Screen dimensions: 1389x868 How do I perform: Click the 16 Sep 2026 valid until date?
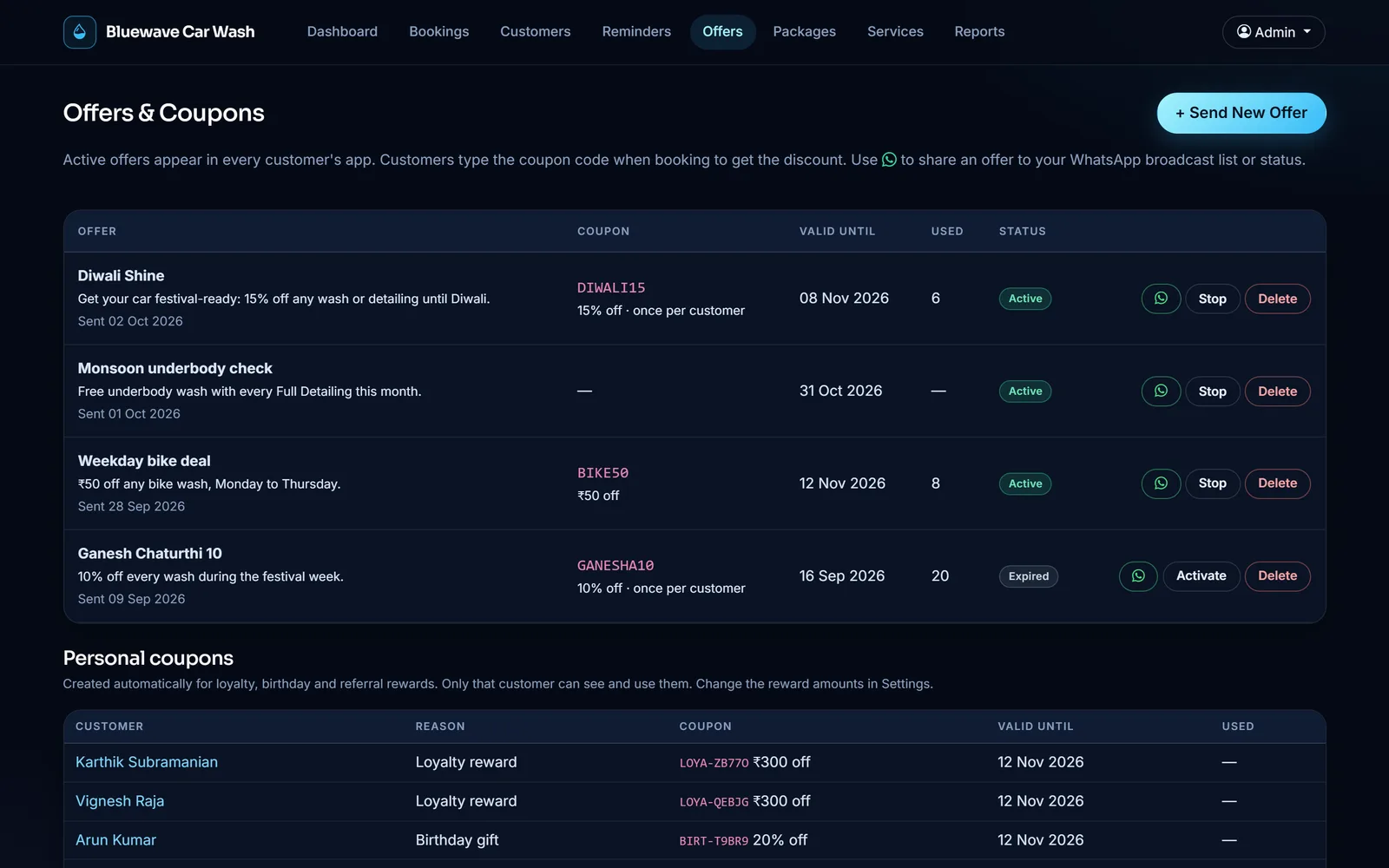(x=842, y=576)
